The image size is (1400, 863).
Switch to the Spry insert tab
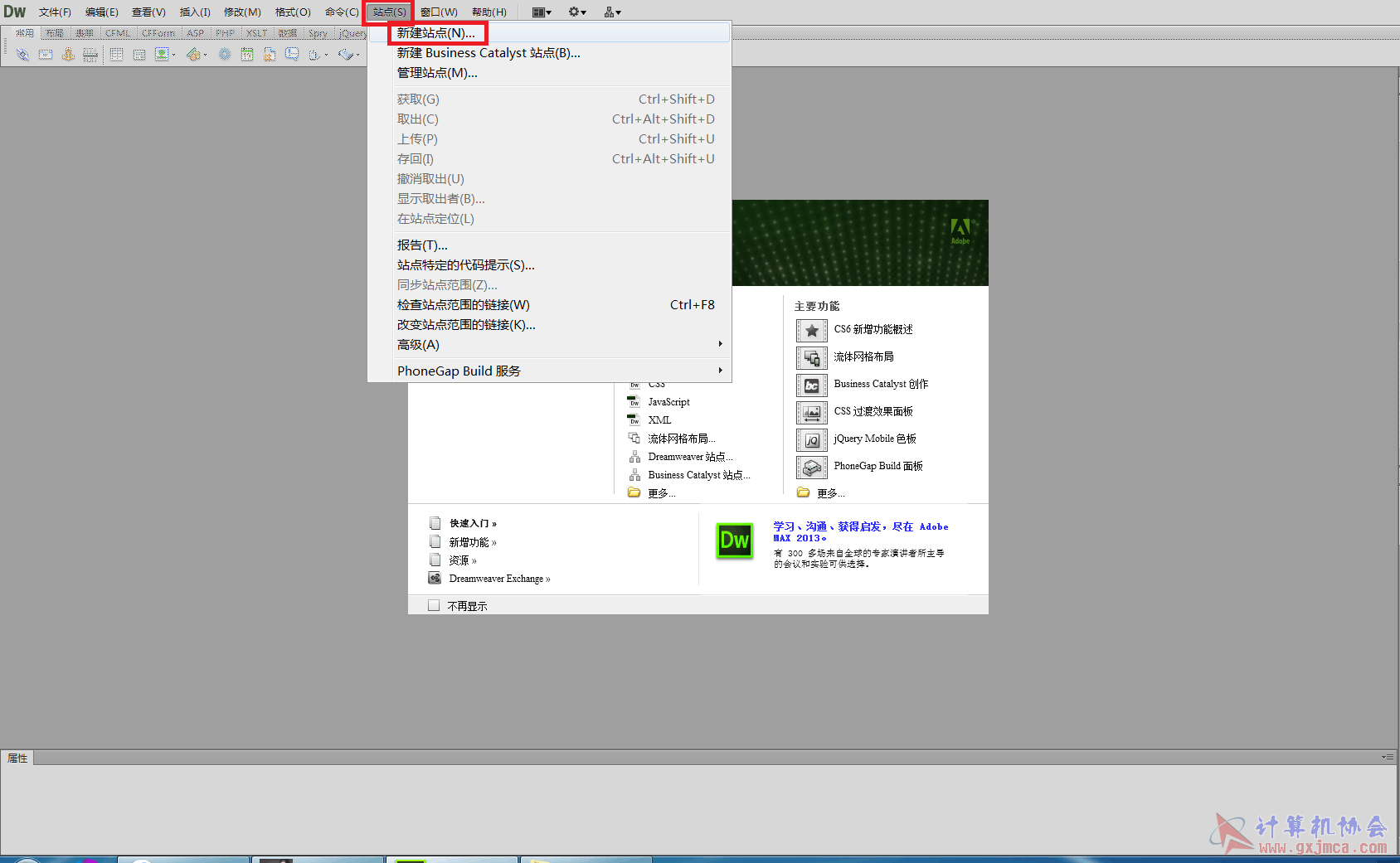tap(318, 33)
